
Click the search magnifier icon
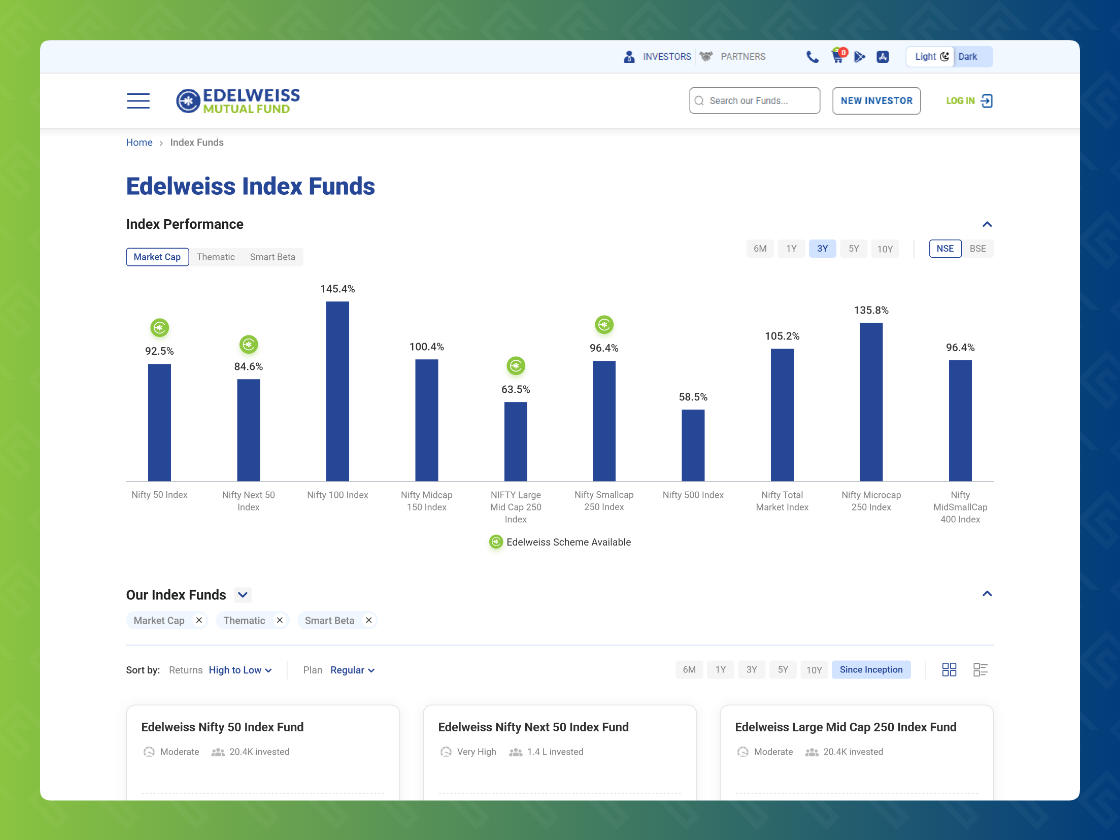click(x=699, y=101)
